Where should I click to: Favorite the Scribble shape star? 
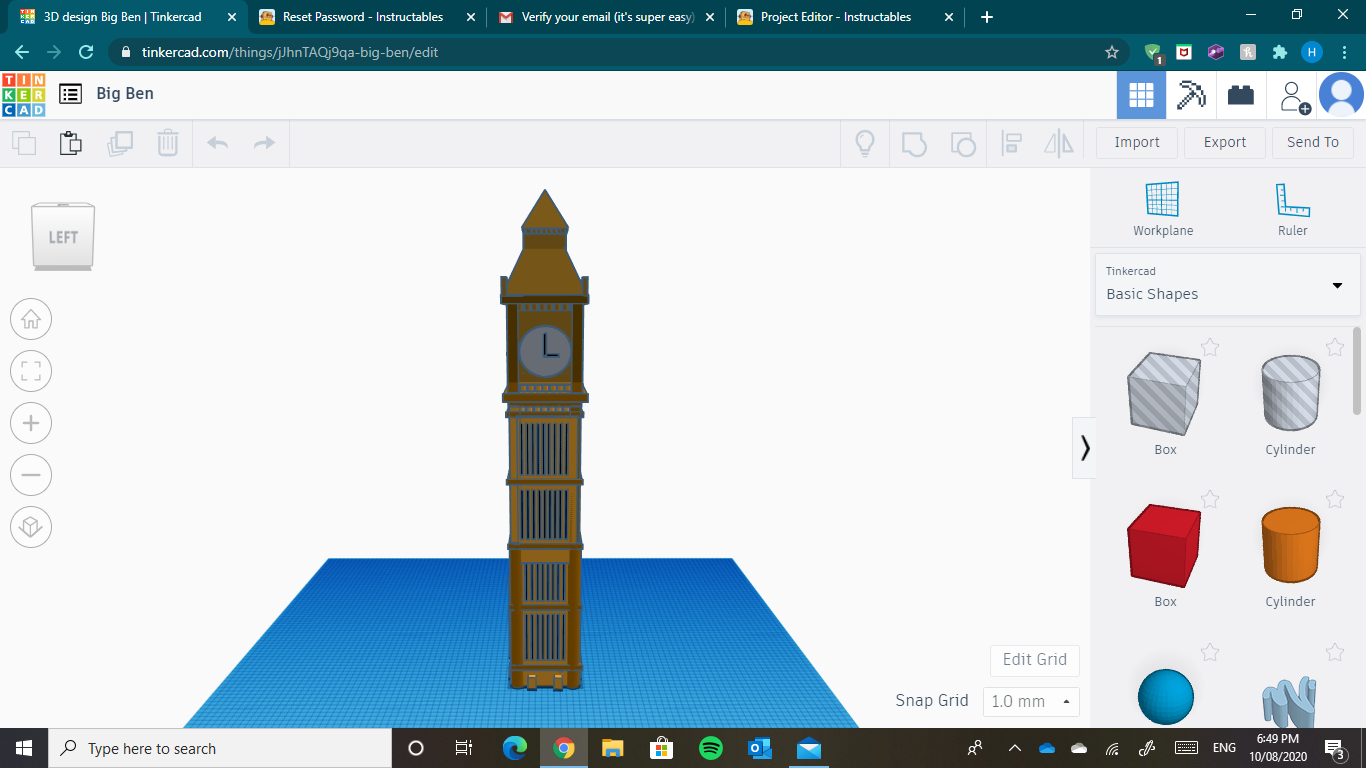pyautogui.click(x=1334, y=652)
